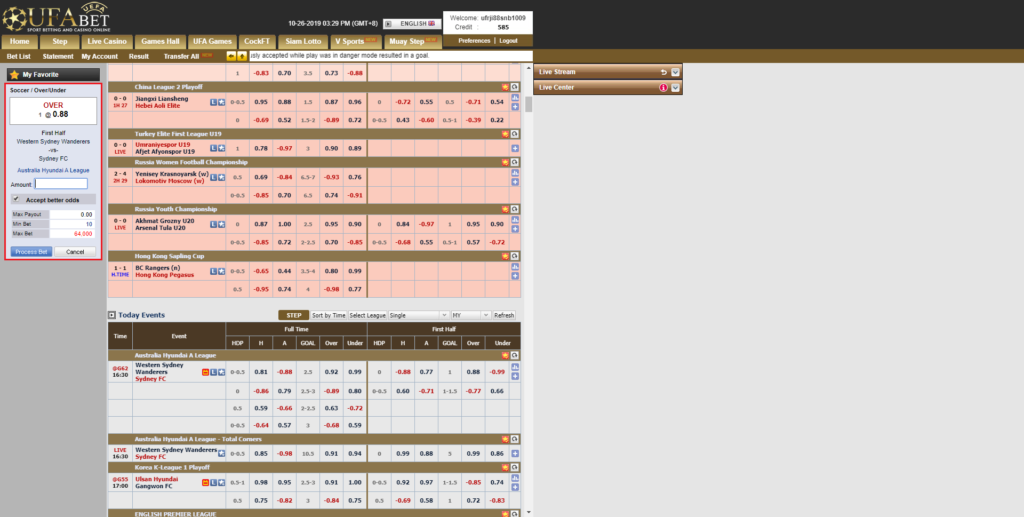Screen dimensions: 1024x517
Task: Open statistics chart for Jiangxi Liansheng match
Action: click(x=515, y=99)
